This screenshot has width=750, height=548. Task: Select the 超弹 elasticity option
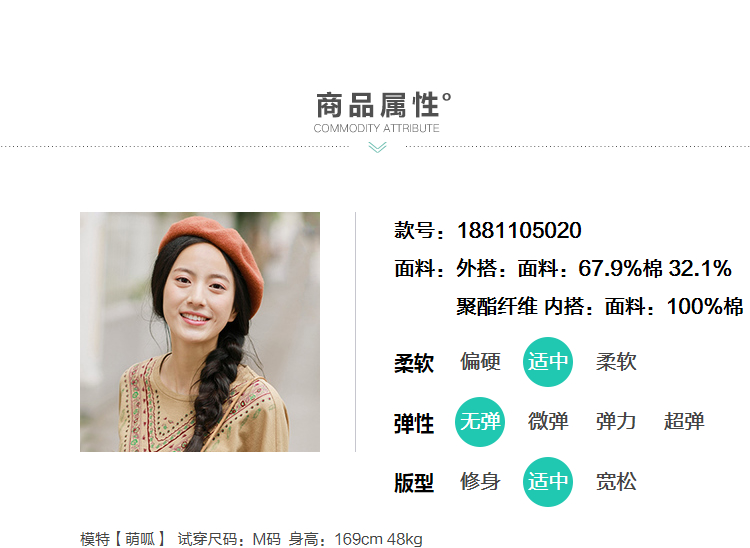(684, 422)
